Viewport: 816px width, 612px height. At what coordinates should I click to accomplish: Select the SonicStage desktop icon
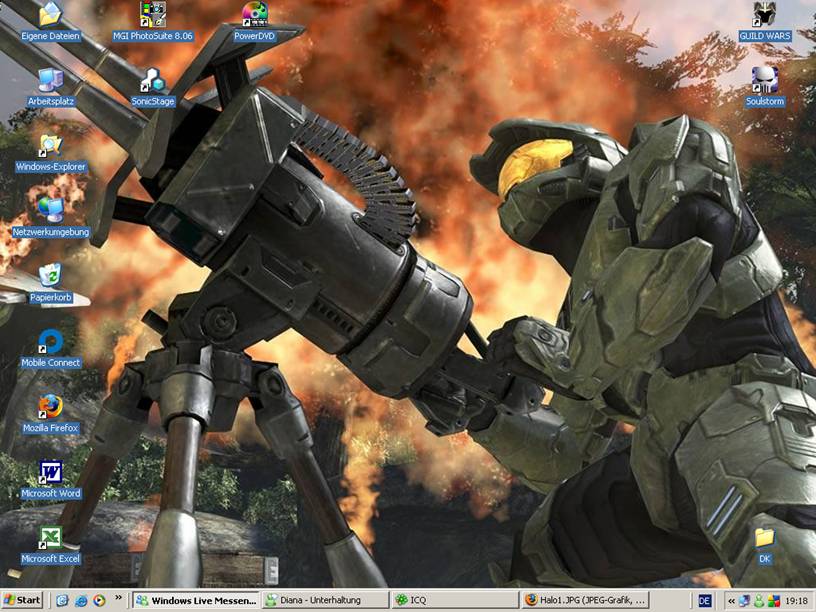point(152,81)
